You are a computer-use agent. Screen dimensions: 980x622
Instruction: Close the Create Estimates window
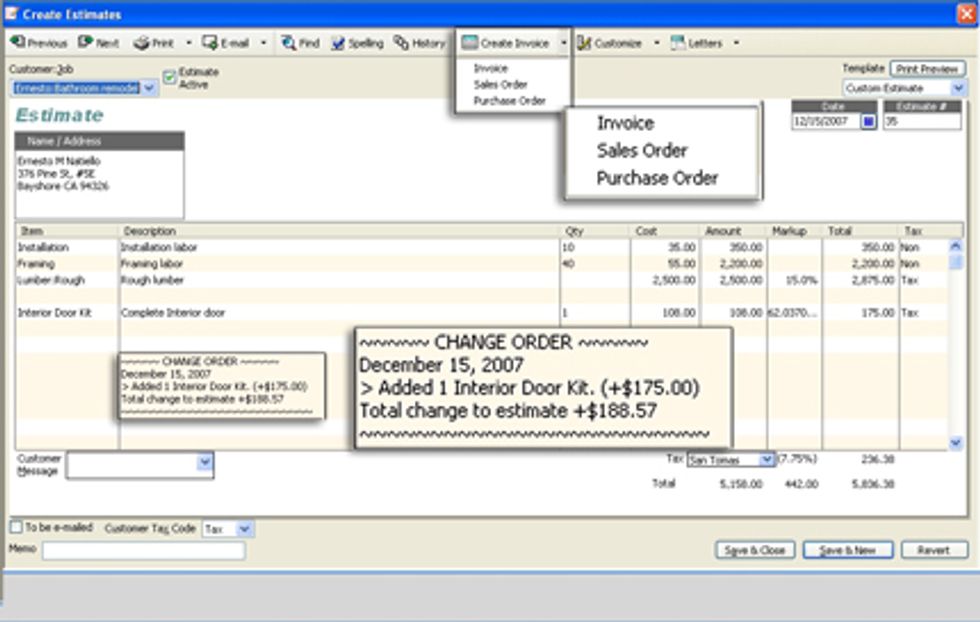(x=966, y=14)
